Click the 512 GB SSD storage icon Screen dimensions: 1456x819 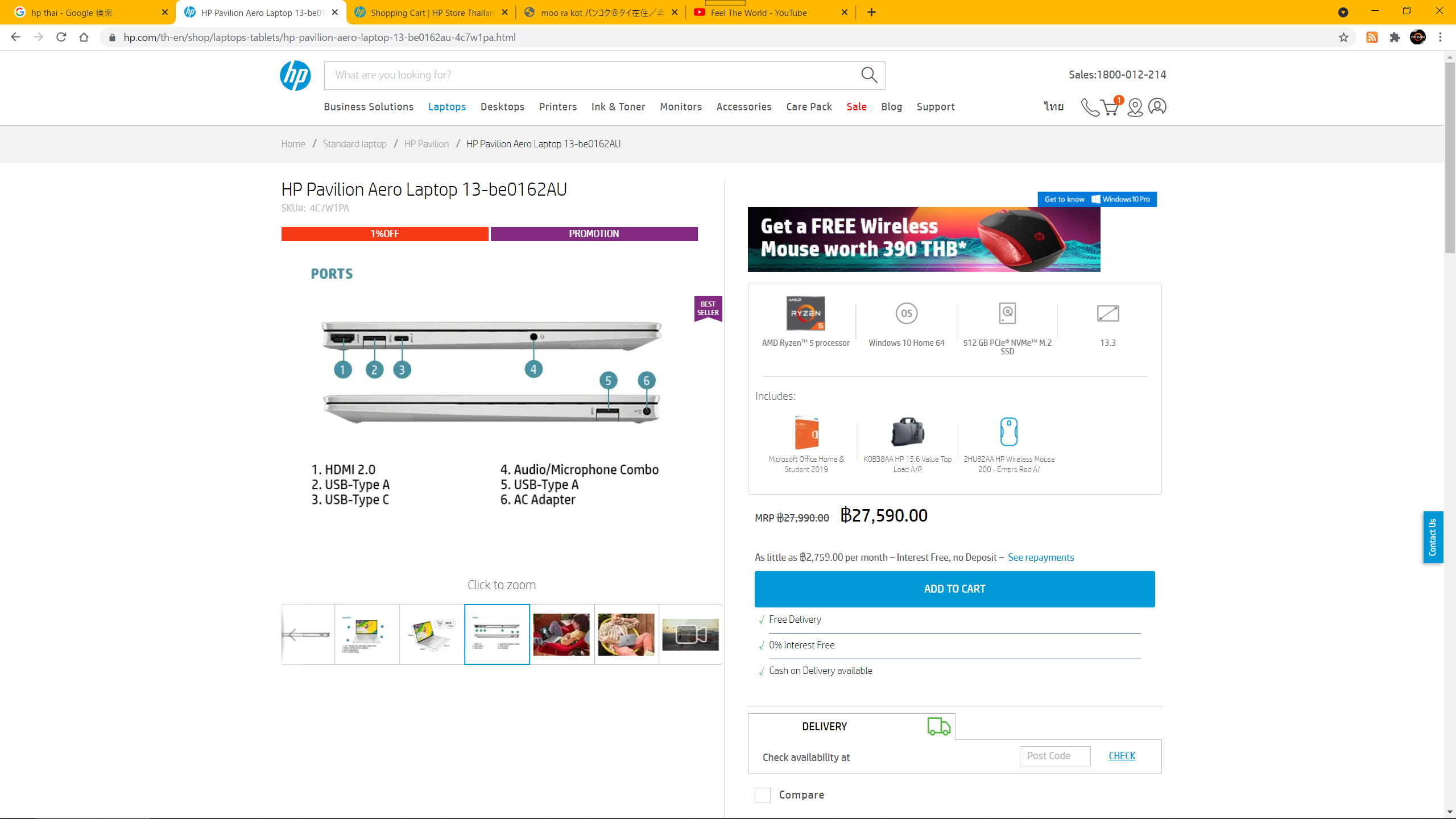(1007, 313)
